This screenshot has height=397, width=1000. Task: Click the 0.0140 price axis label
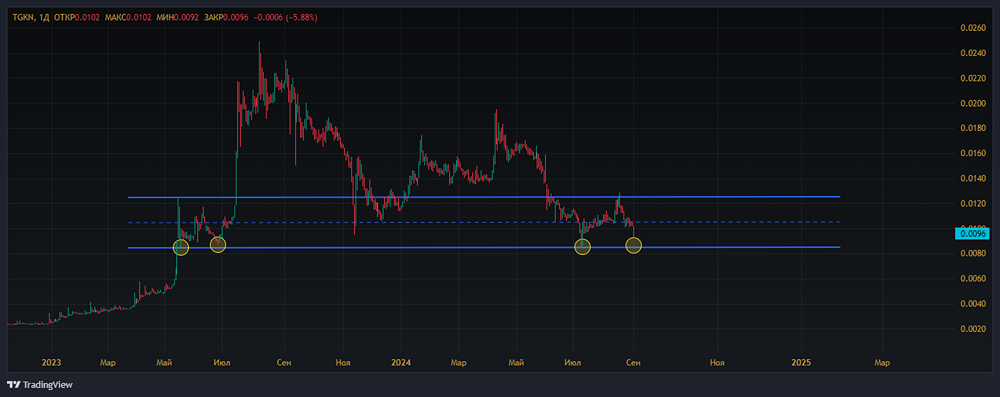click(973, 179)
